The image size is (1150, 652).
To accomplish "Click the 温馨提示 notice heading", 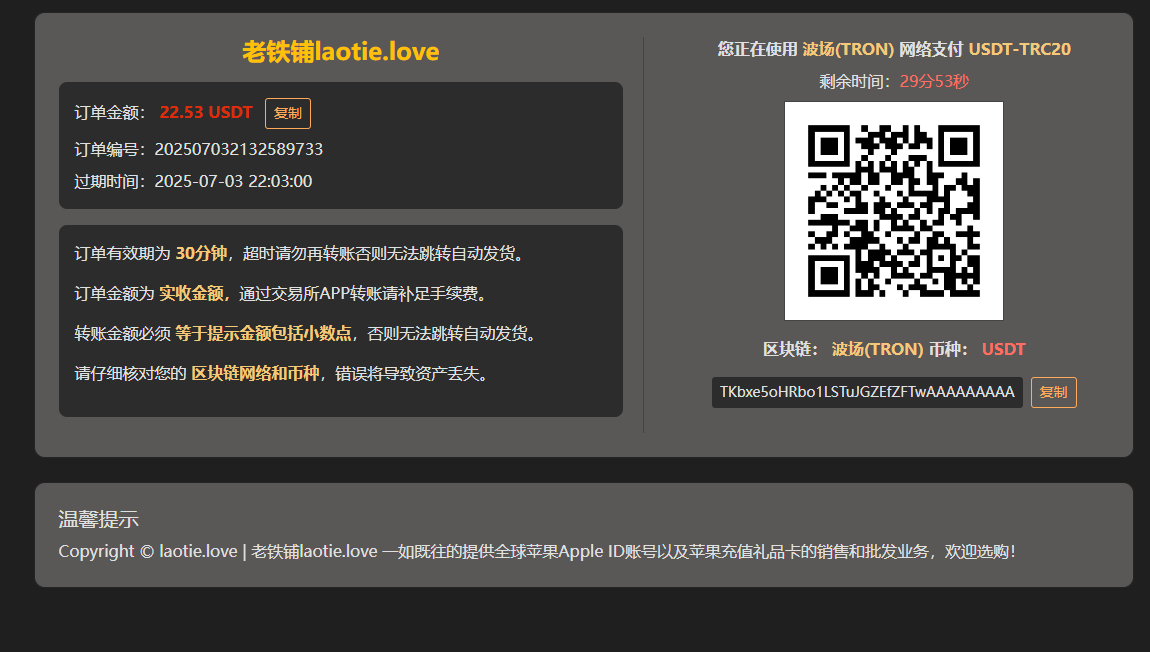I will 98,519.
